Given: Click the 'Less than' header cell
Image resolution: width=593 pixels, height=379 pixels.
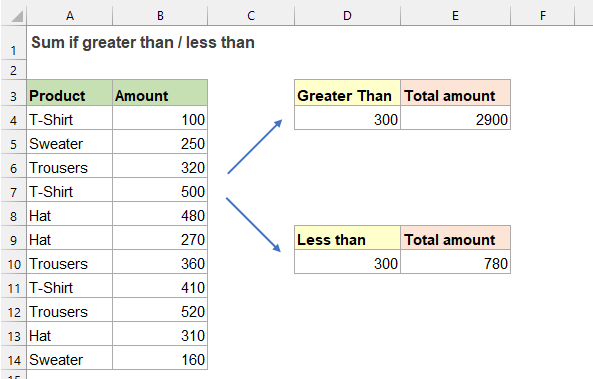Looking at the screenshot, I should point(347,238).
